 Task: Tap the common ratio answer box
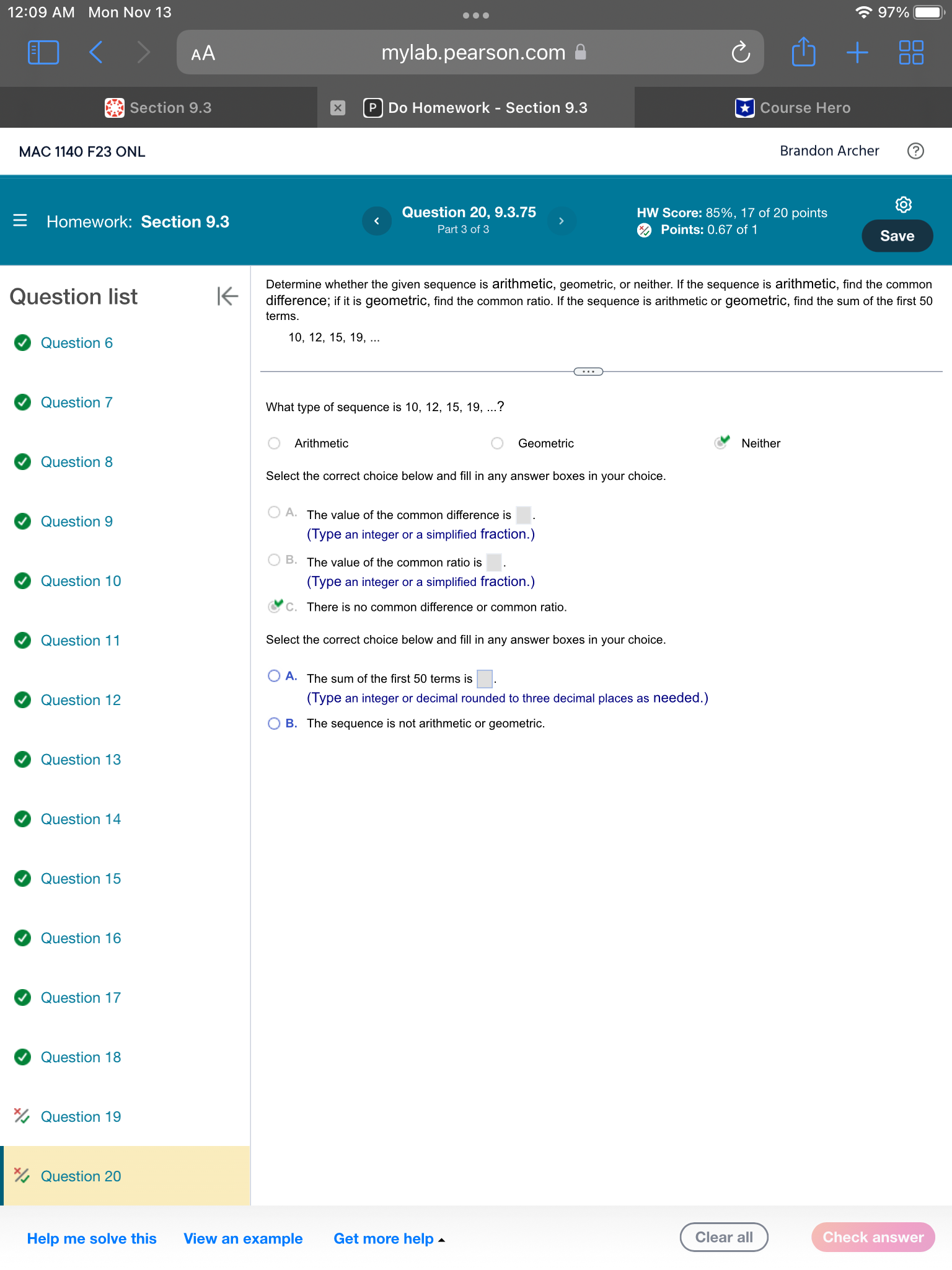494,562
